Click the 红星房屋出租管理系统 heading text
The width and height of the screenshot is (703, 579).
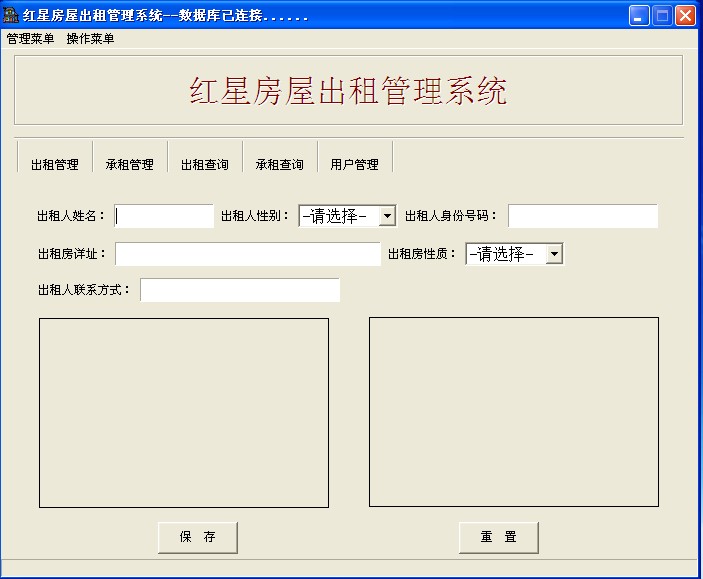[x=348, y=91]
